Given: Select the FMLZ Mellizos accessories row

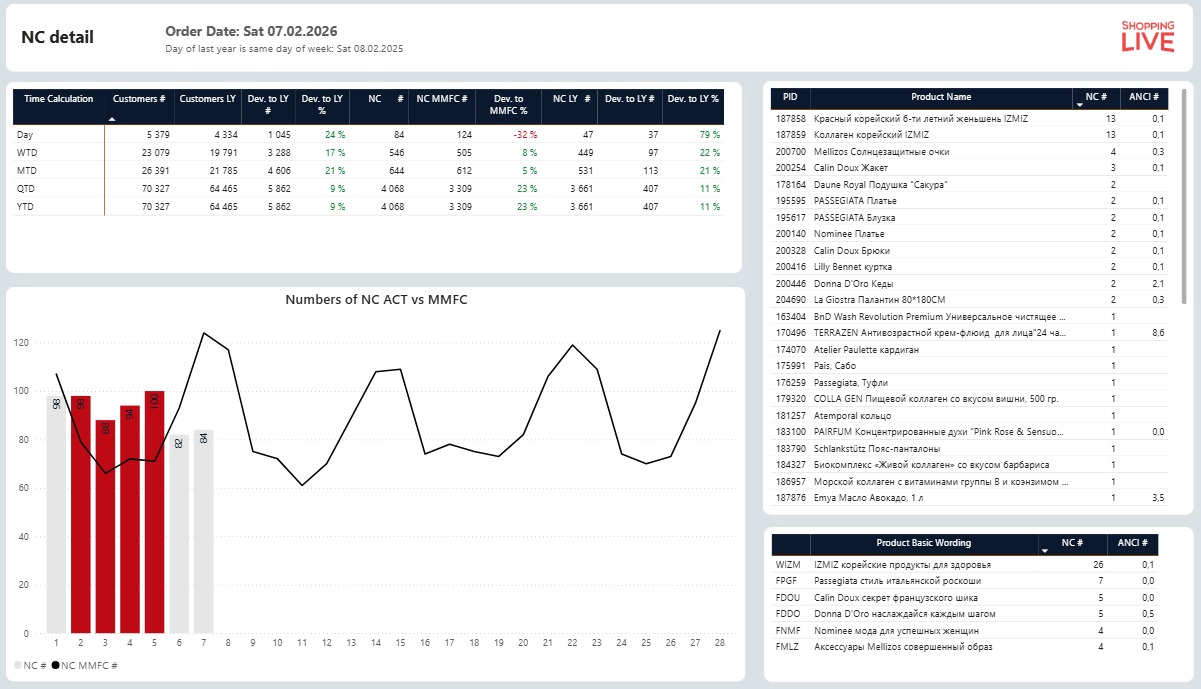Looking at the screenshot, I should 966,647.
